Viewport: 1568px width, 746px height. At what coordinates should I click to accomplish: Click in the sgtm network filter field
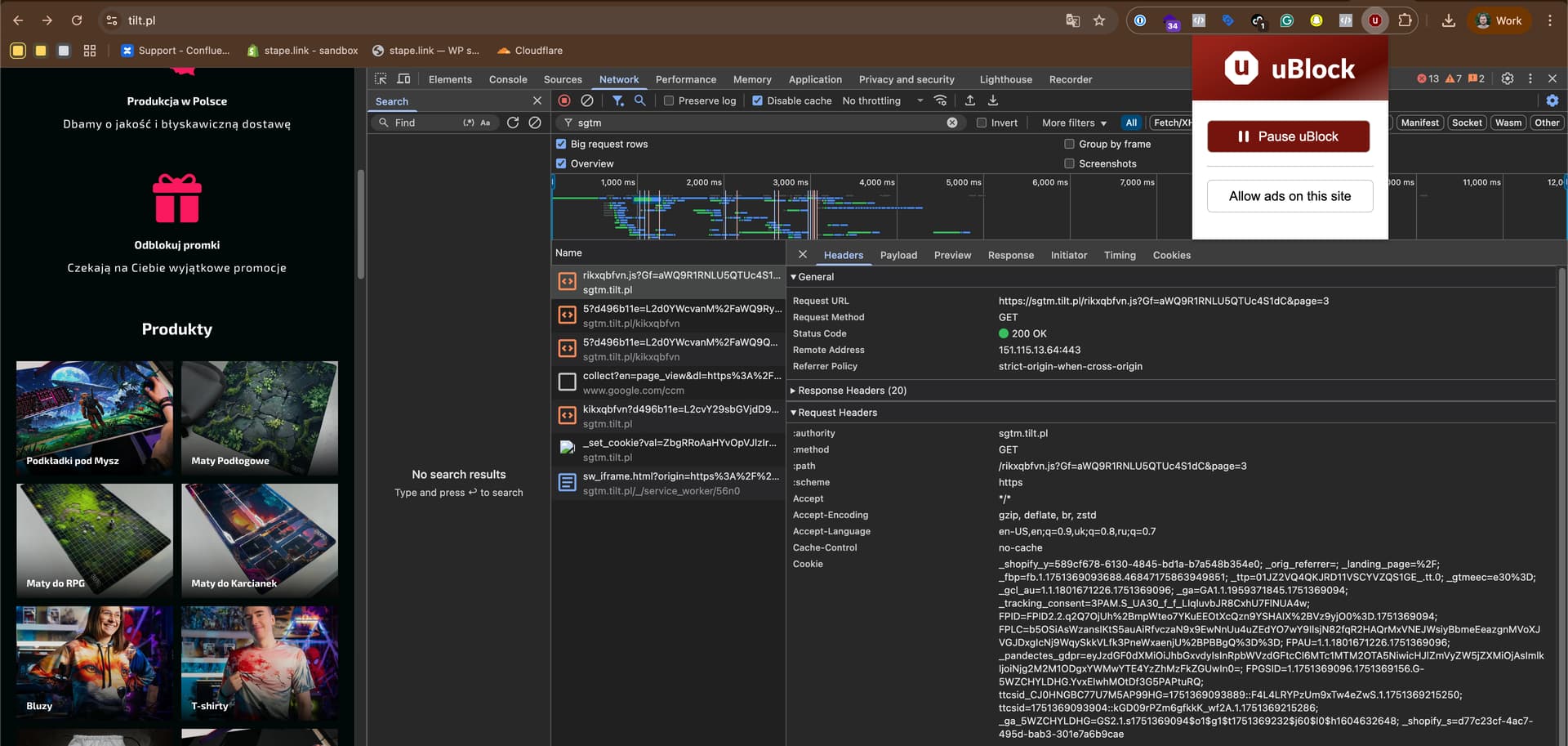pos(759,123)
